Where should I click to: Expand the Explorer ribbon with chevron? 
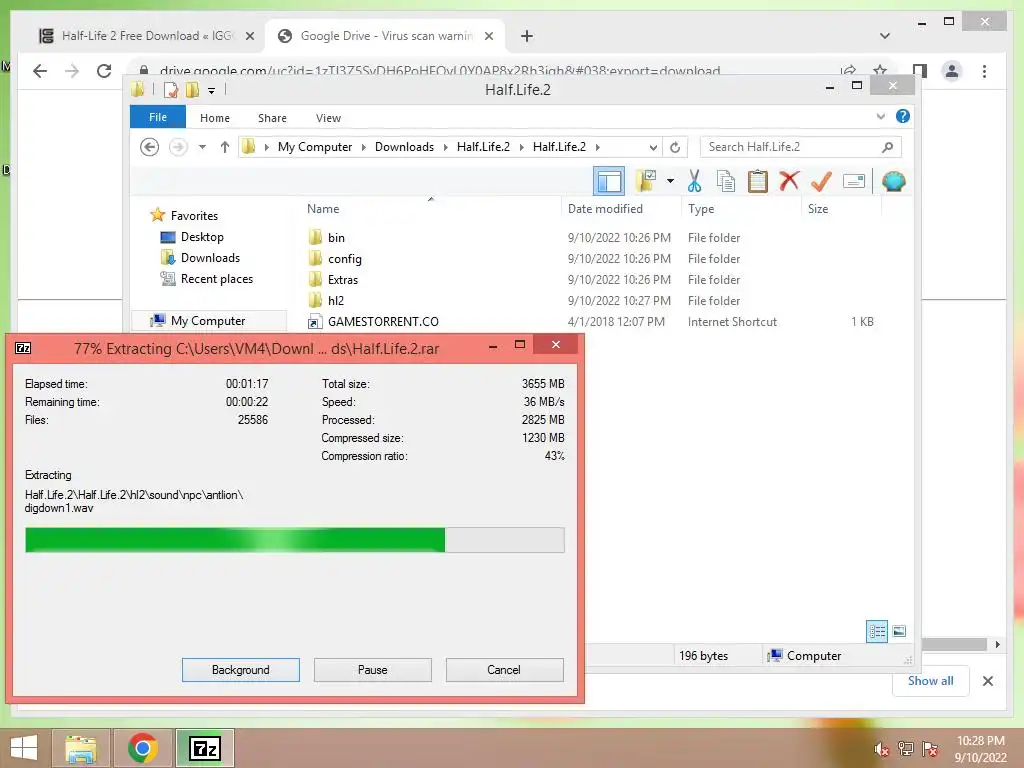click(x=880, y=116)
